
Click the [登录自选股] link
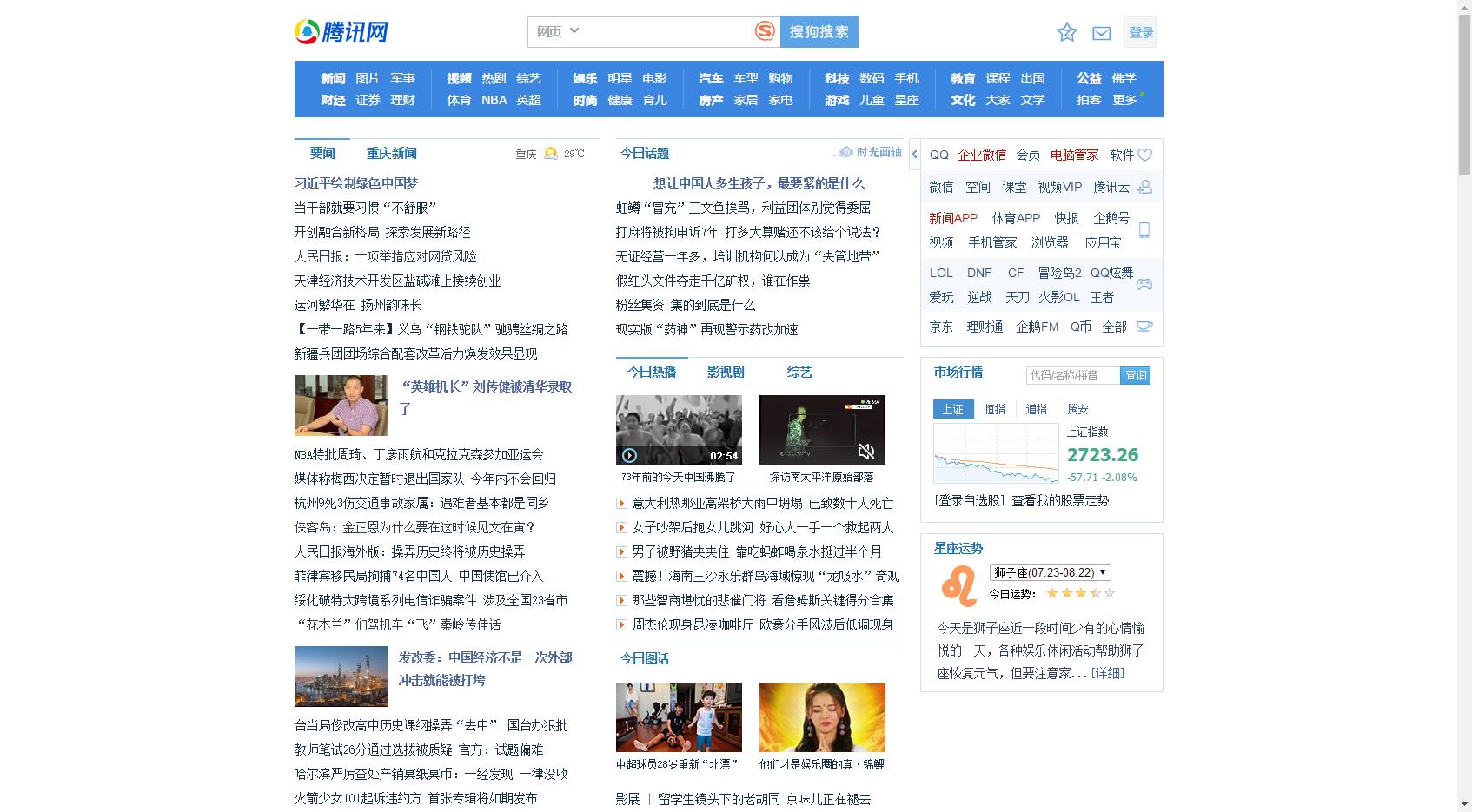970,500
